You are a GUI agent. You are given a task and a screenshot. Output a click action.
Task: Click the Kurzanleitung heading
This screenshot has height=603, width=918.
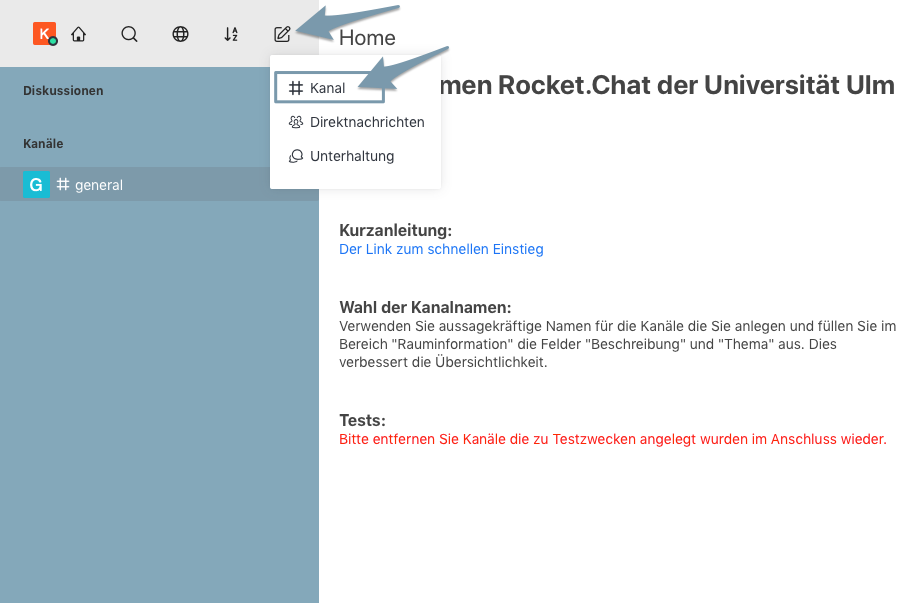[396, 230]
